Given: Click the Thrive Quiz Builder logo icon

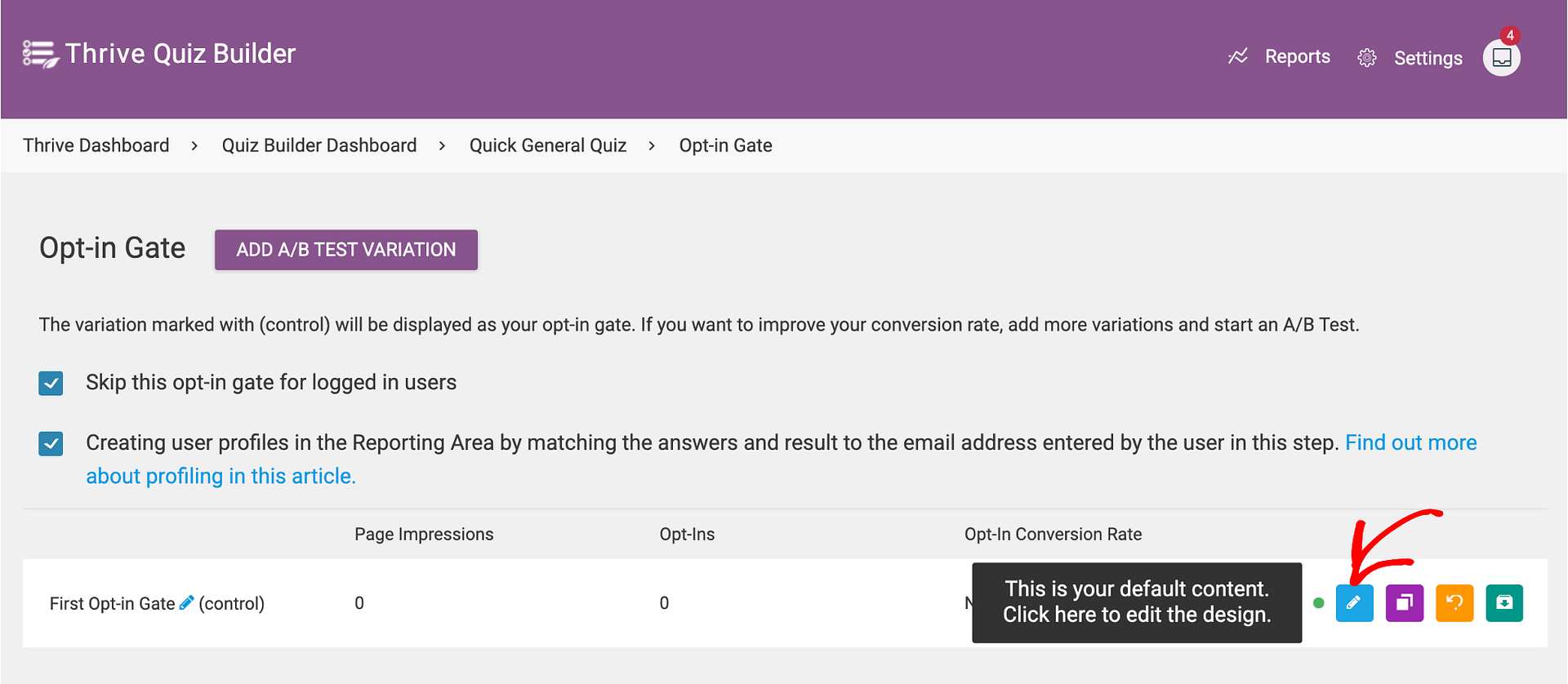Looking at the screenshot, I should [40, 54].
